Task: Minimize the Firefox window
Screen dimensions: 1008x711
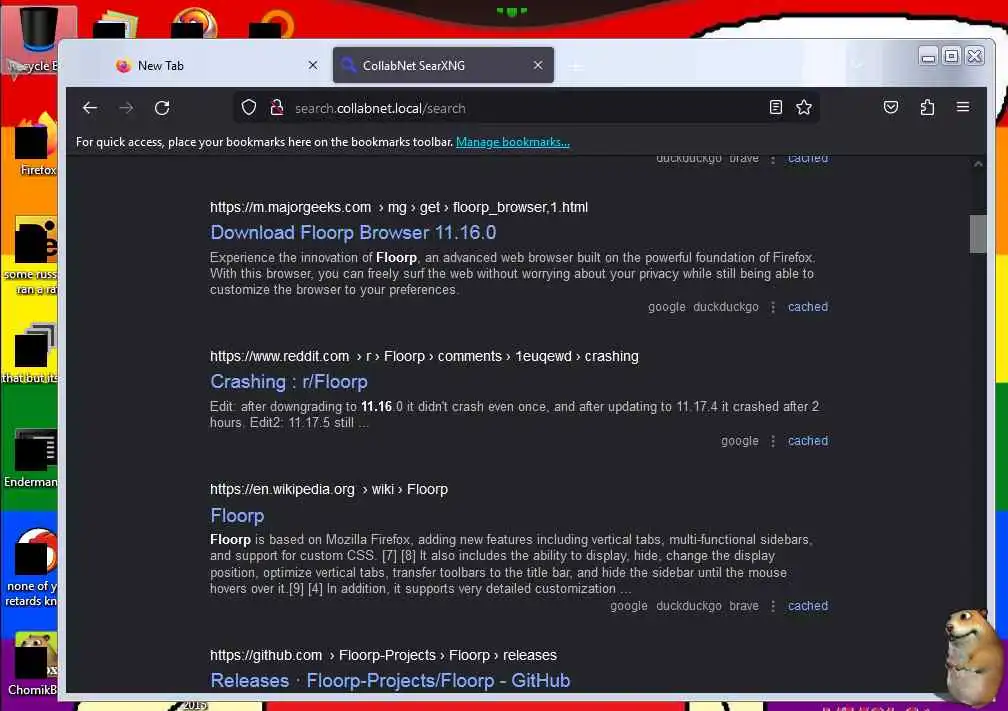Action: click(x=928, y=57)
